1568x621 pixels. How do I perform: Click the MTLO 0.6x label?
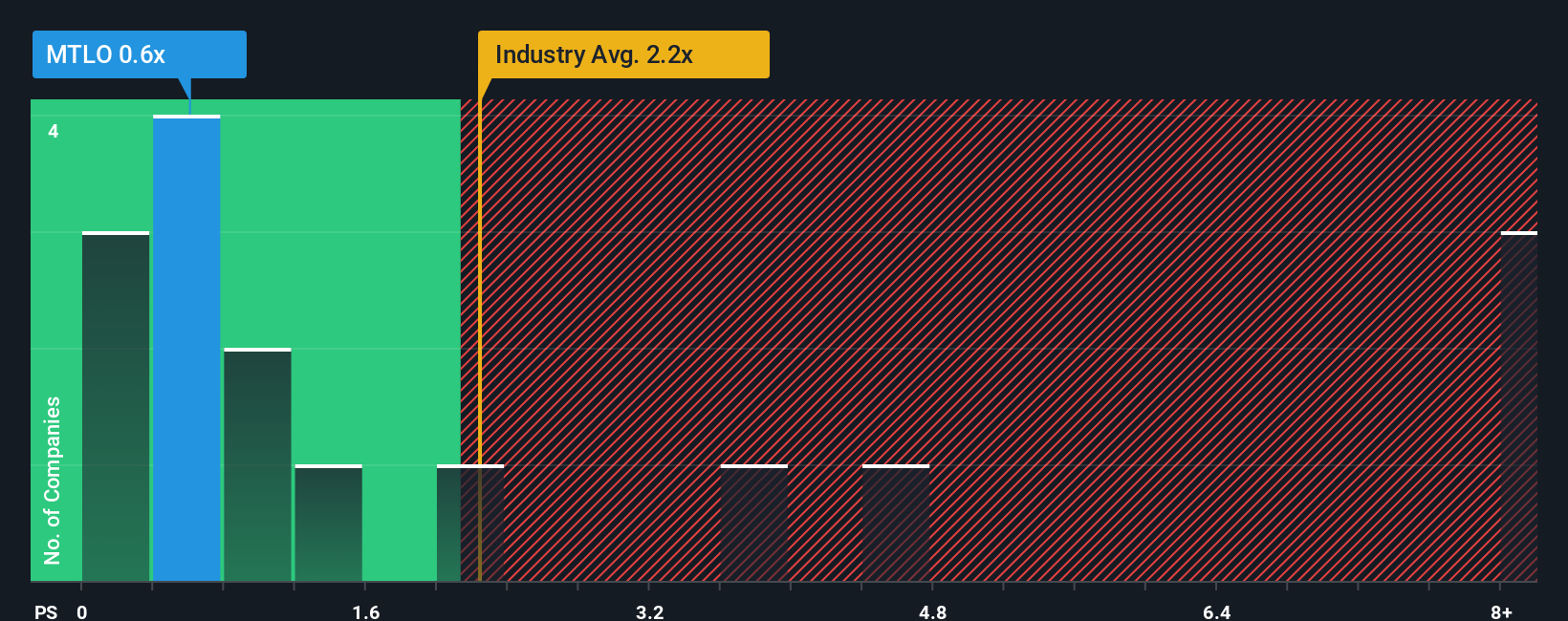140,54
